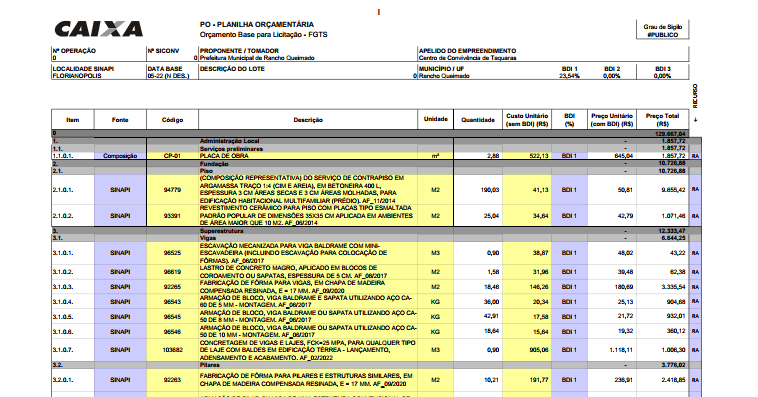Click item number 3.1.0.1.
The height and width of the screenshot is (397, 758).
coord(63,253)
